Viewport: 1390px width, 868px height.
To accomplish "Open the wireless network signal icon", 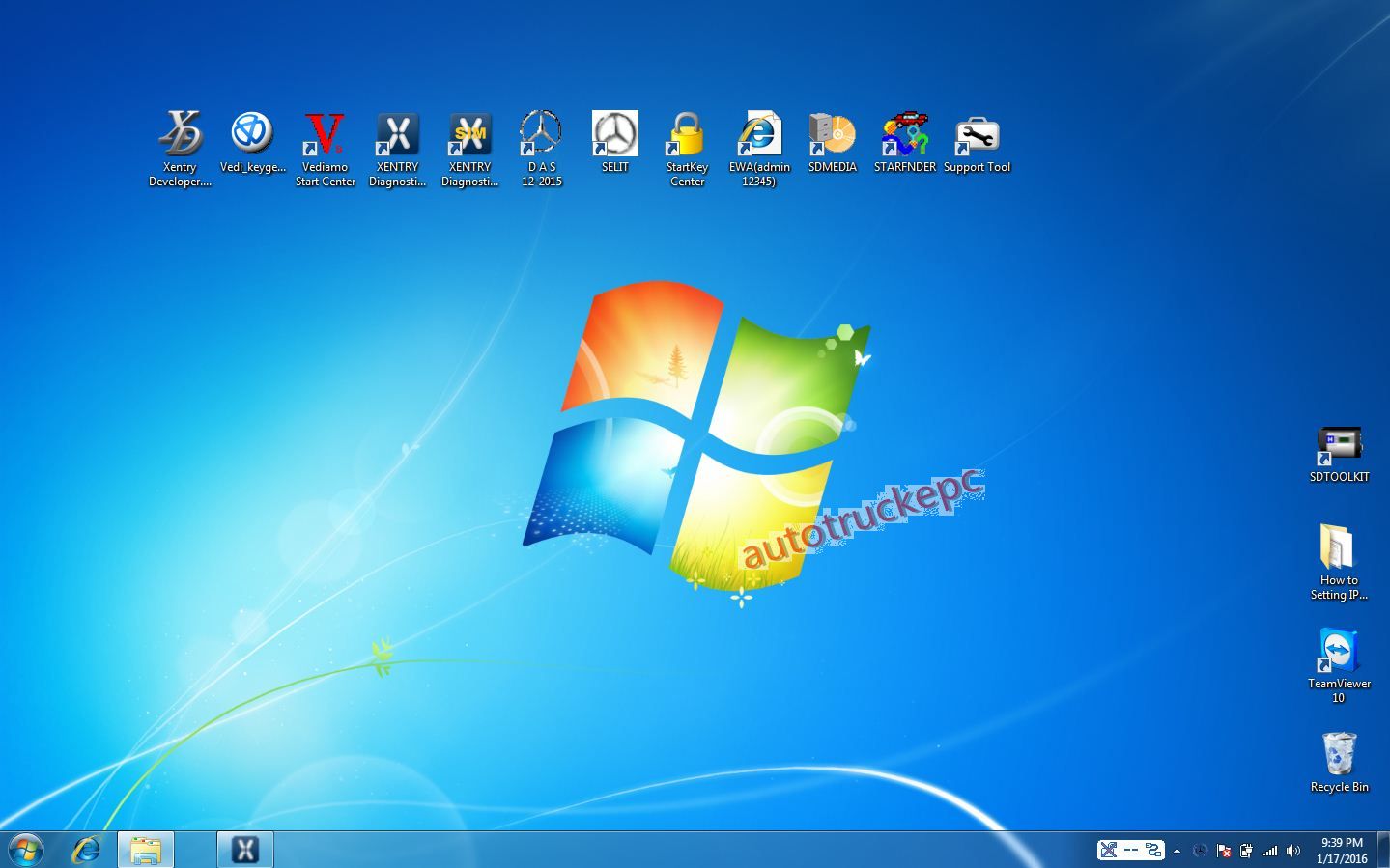I will click(x=1270, y=851).
